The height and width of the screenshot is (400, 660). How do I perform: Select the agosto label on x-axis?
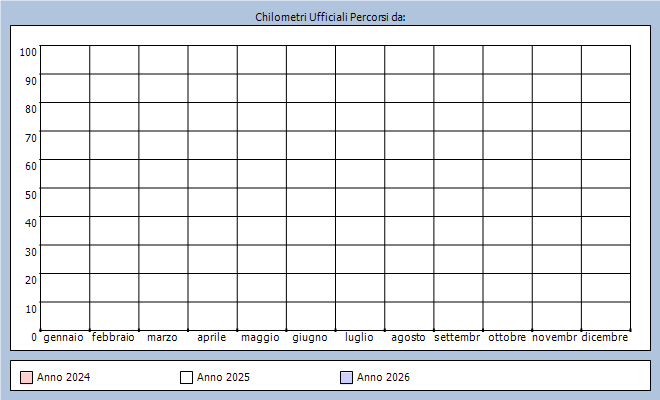point(408,338)
